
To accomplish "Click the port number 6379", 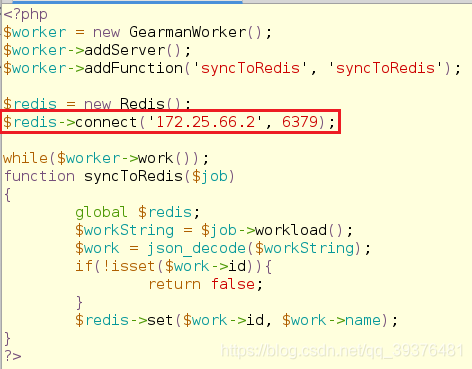I will (x=300, y=122).
